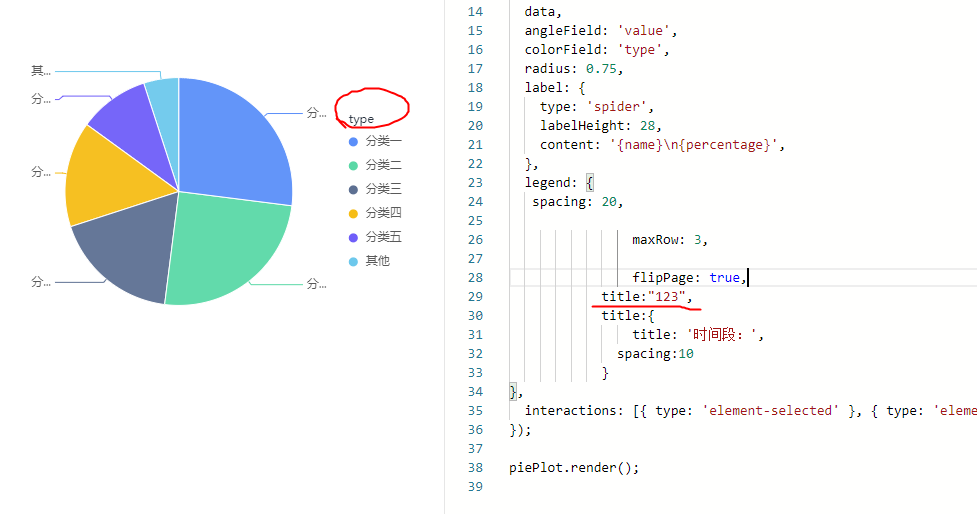977x514 pixels.
Task: Click the legend title 'type'
Action: tap(361, 119)
